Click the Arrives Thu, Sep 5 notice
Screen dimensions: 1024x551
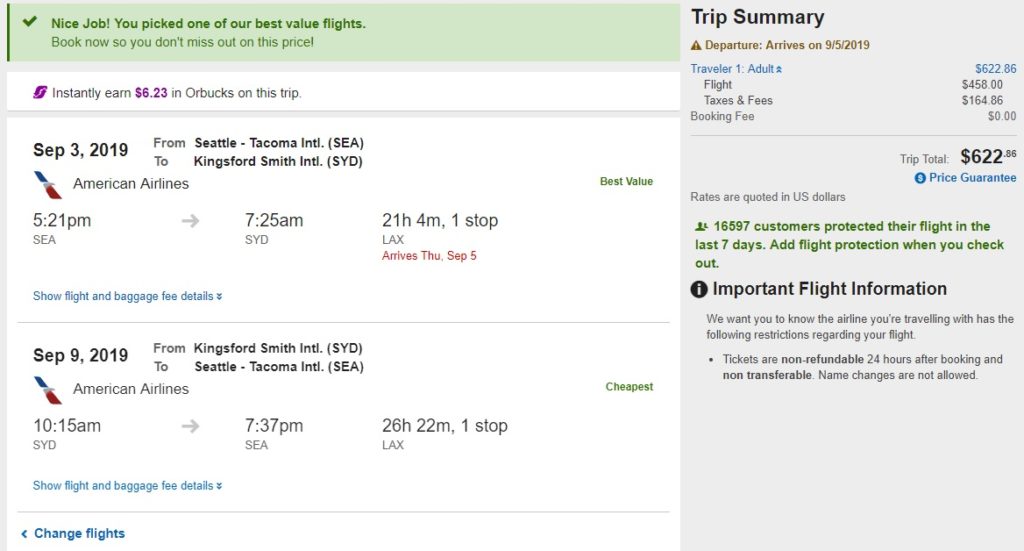(x=429, y=256)
